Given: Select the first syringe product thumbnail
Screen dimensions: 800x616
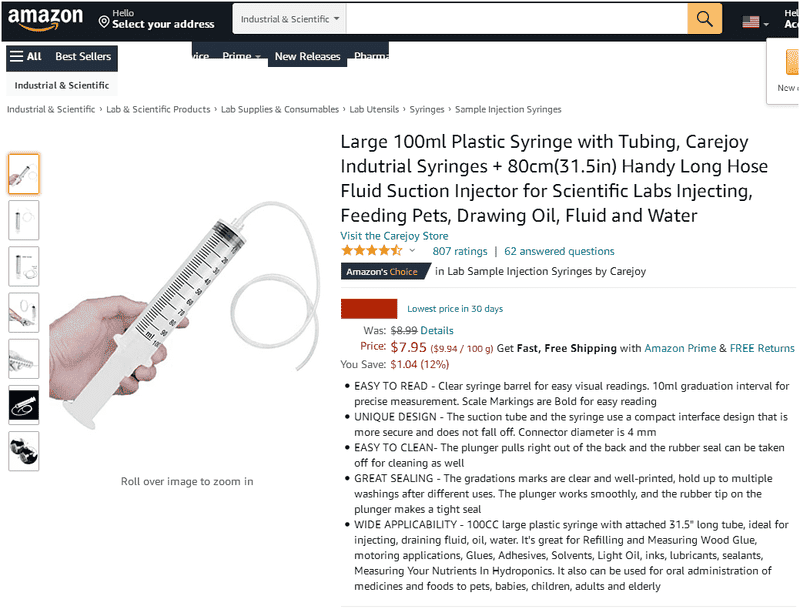Looking at the screenshot, I should (x=23, y=174).
